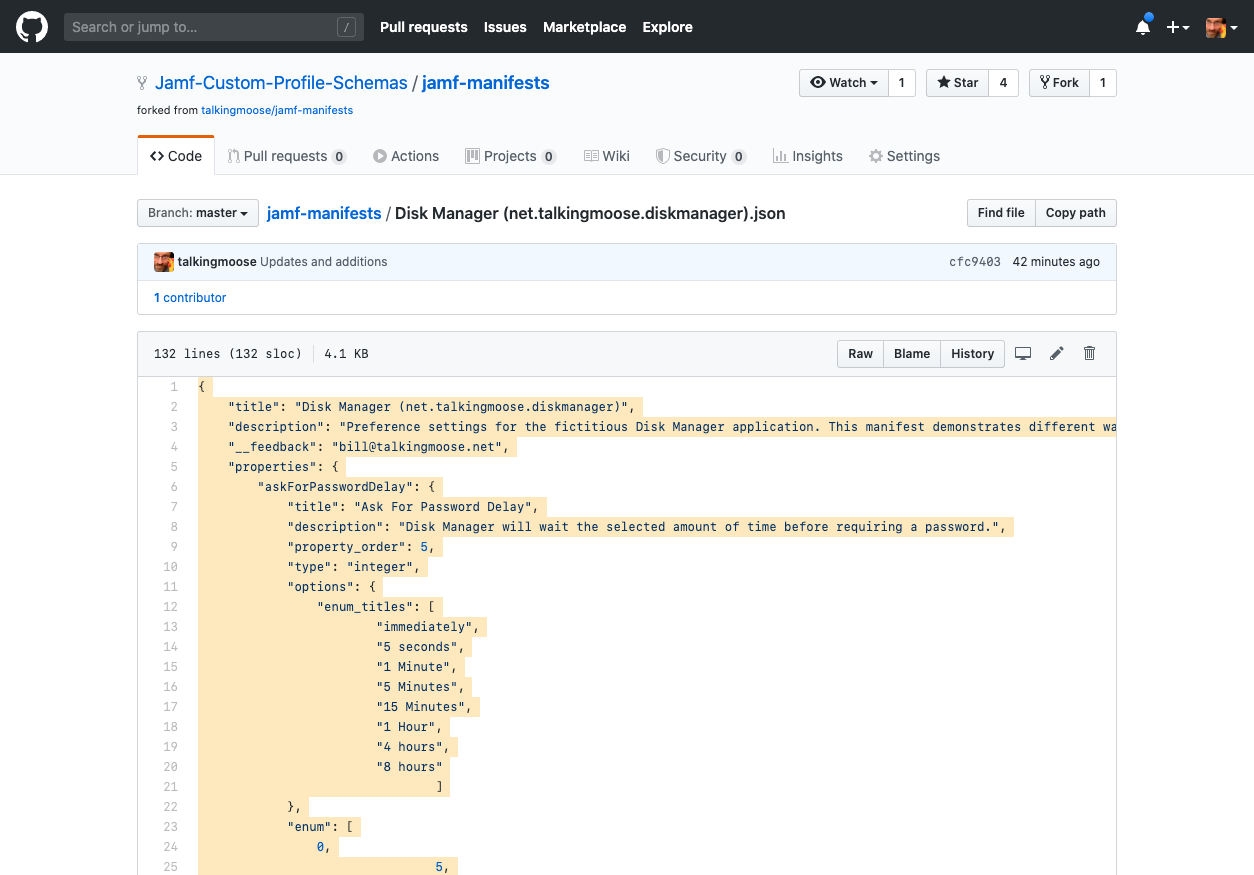This screenshot has width=1254, height=875.
Task: Click the Find file button
Action: point(1001,213)
